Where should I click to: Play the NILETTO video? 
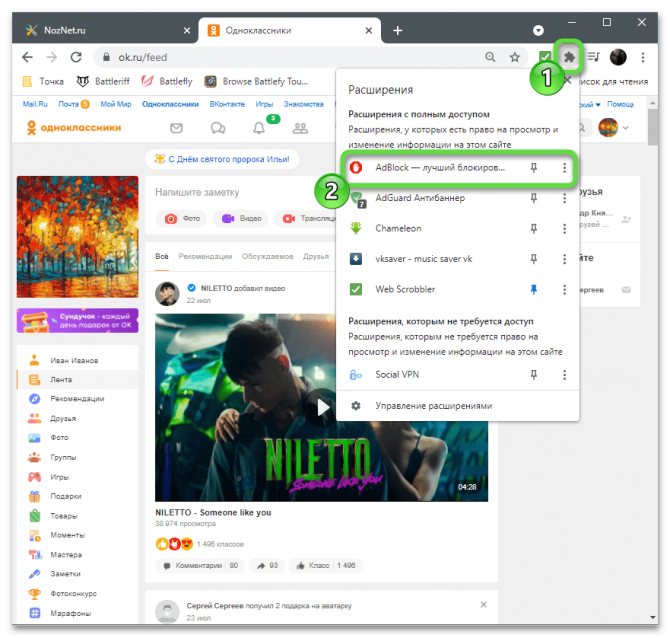[321, 407]
